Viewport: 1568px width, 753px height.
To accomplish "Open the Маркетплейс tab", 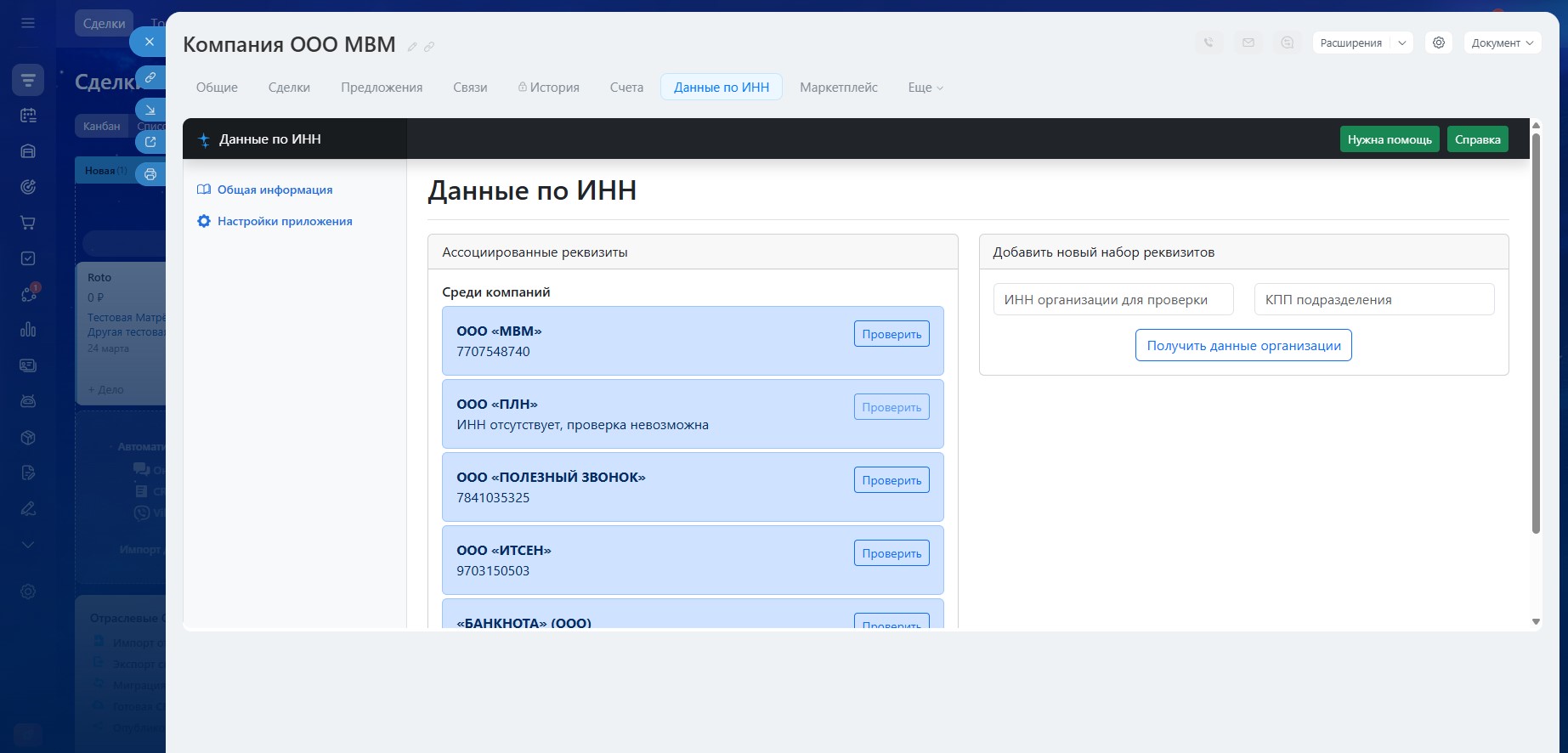I will click(838, 88).
